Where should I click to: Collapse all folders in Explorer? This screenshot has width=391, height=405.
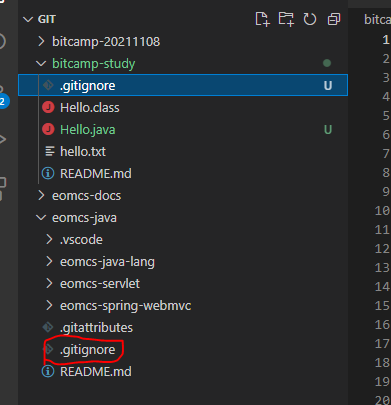tap(334, 19)
